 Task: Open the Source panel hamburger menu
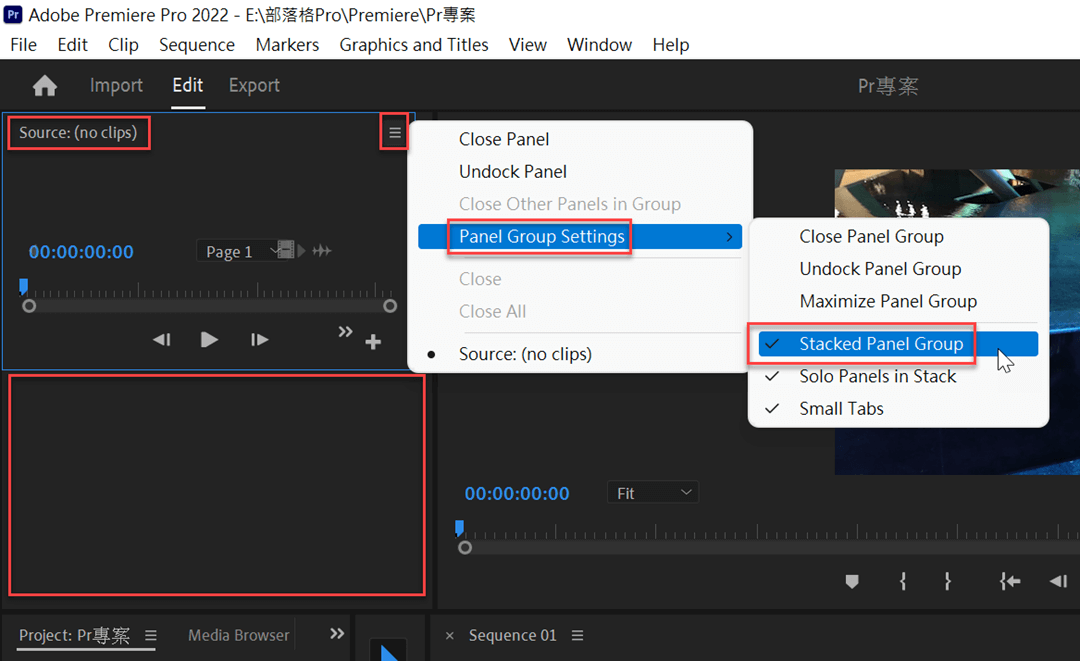click(395, 132)
